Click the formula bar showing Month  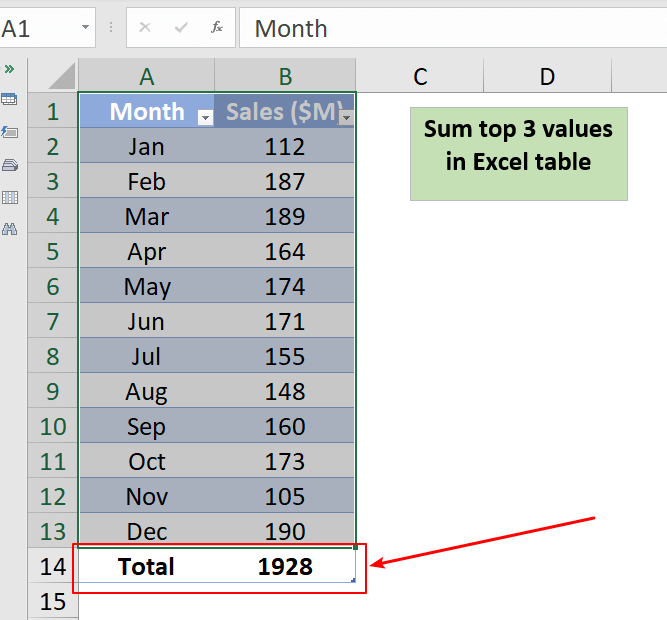(x=450, y=28)
